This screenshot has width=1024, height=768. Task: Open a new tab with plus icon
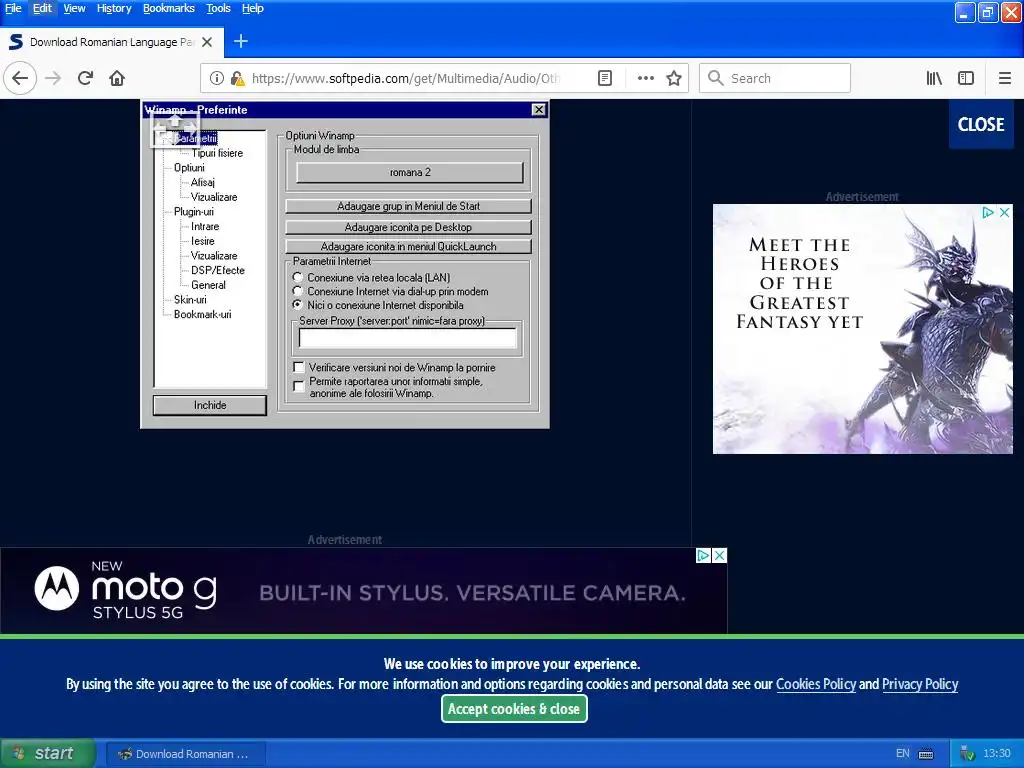click(241, 42)
